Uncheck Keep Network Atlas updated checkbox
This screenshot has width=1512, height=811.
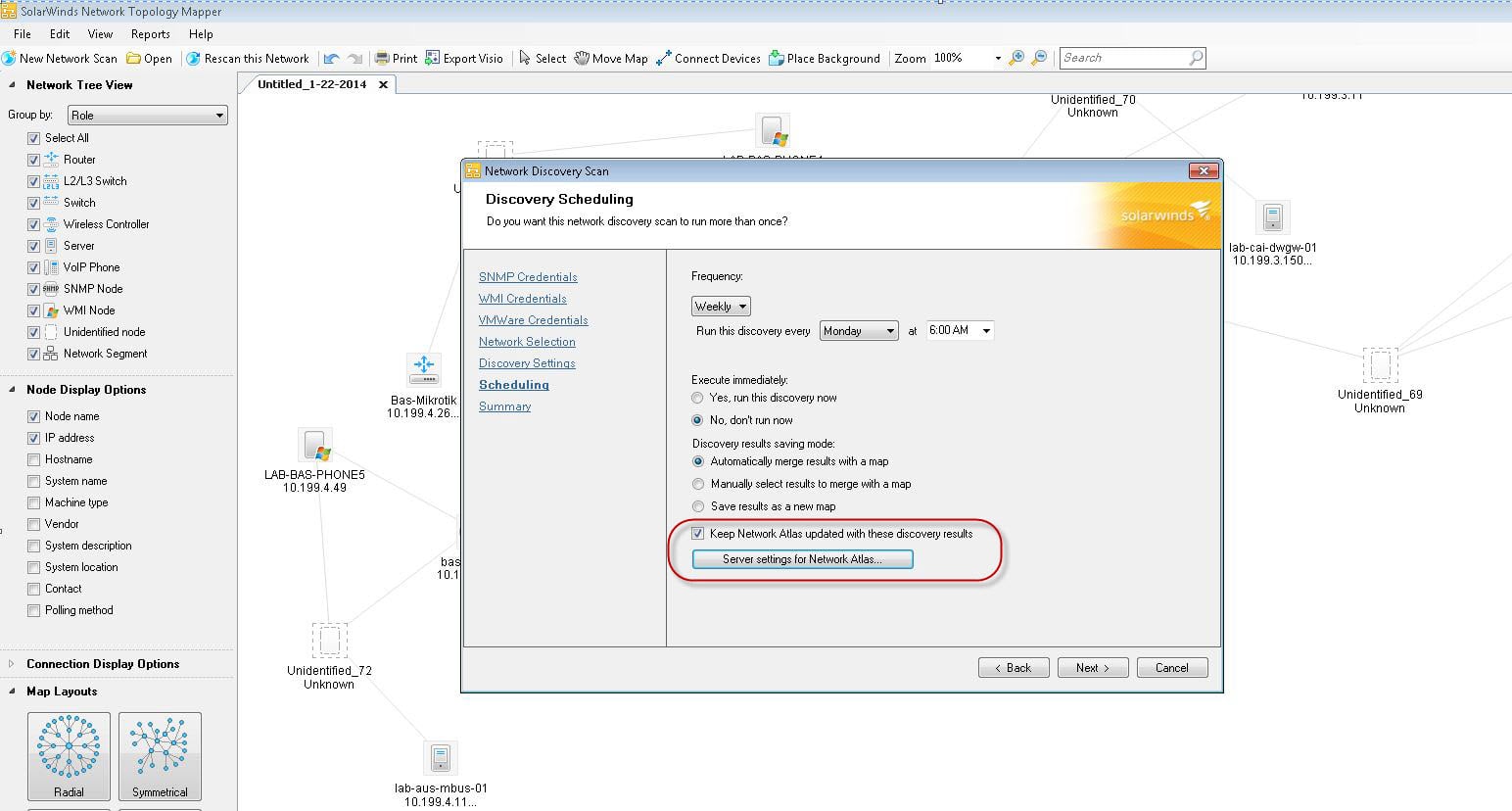[698, 534]
